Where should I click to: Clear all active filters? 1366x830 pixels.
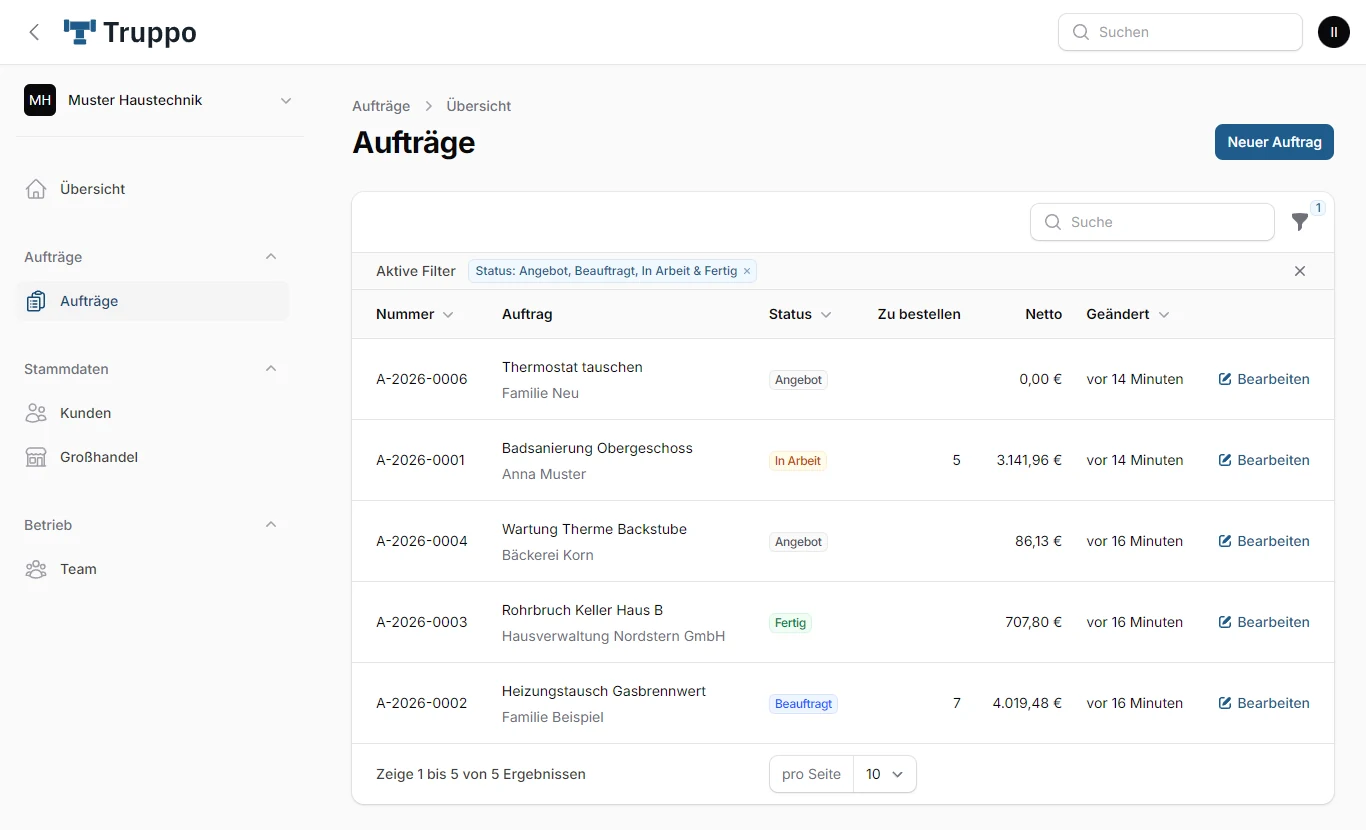1300,271
